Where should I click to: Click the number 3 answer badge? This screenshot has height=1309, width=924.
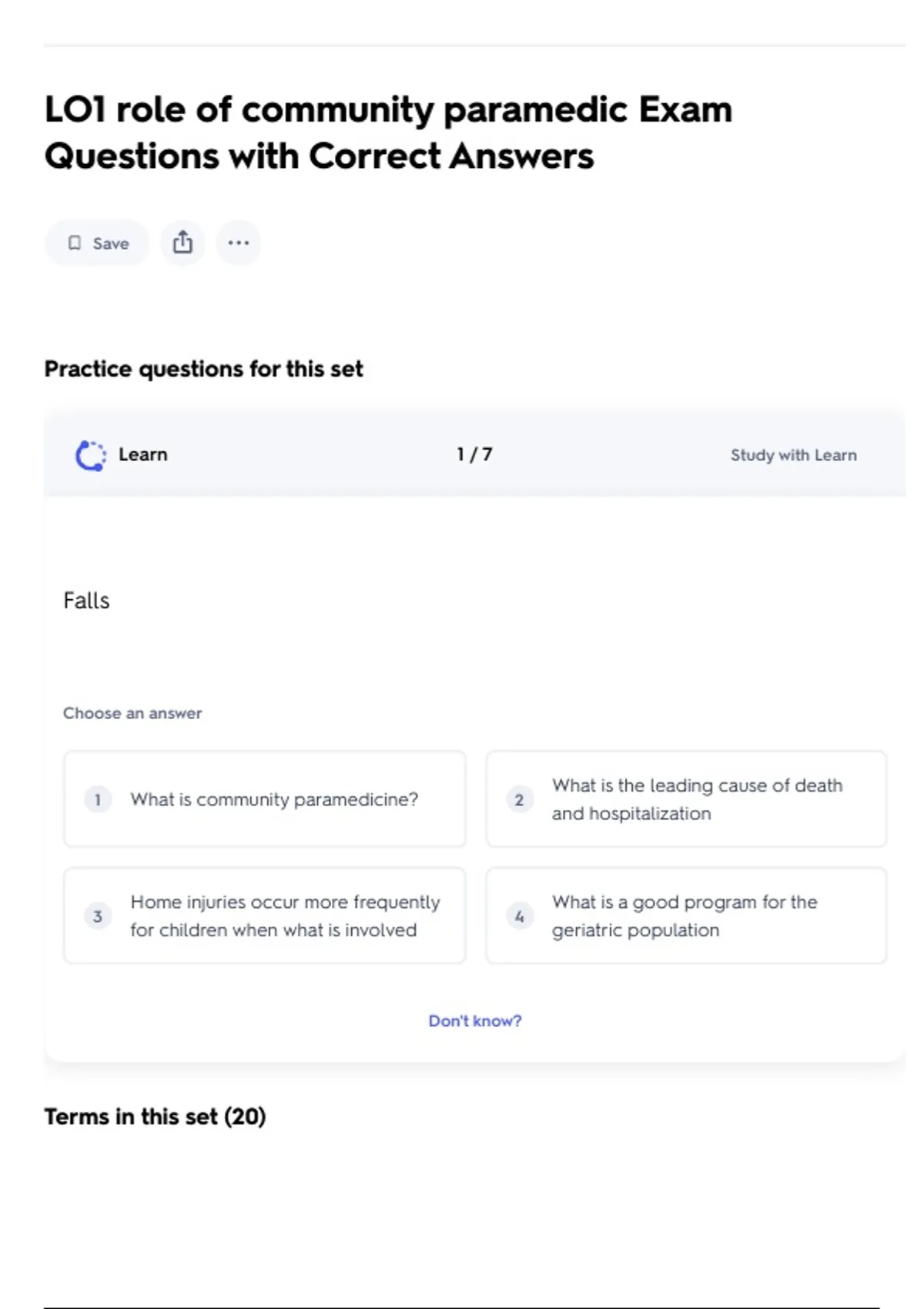point(98,916)
